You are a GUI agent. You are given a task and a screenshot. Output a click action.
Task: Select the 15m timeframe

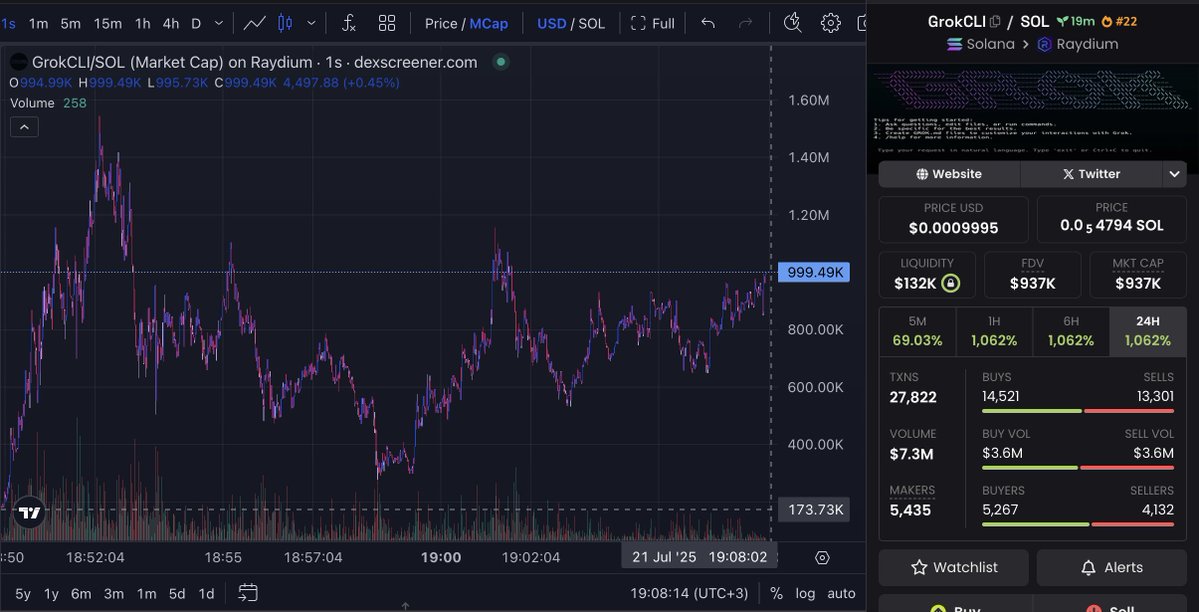(108, 24)
